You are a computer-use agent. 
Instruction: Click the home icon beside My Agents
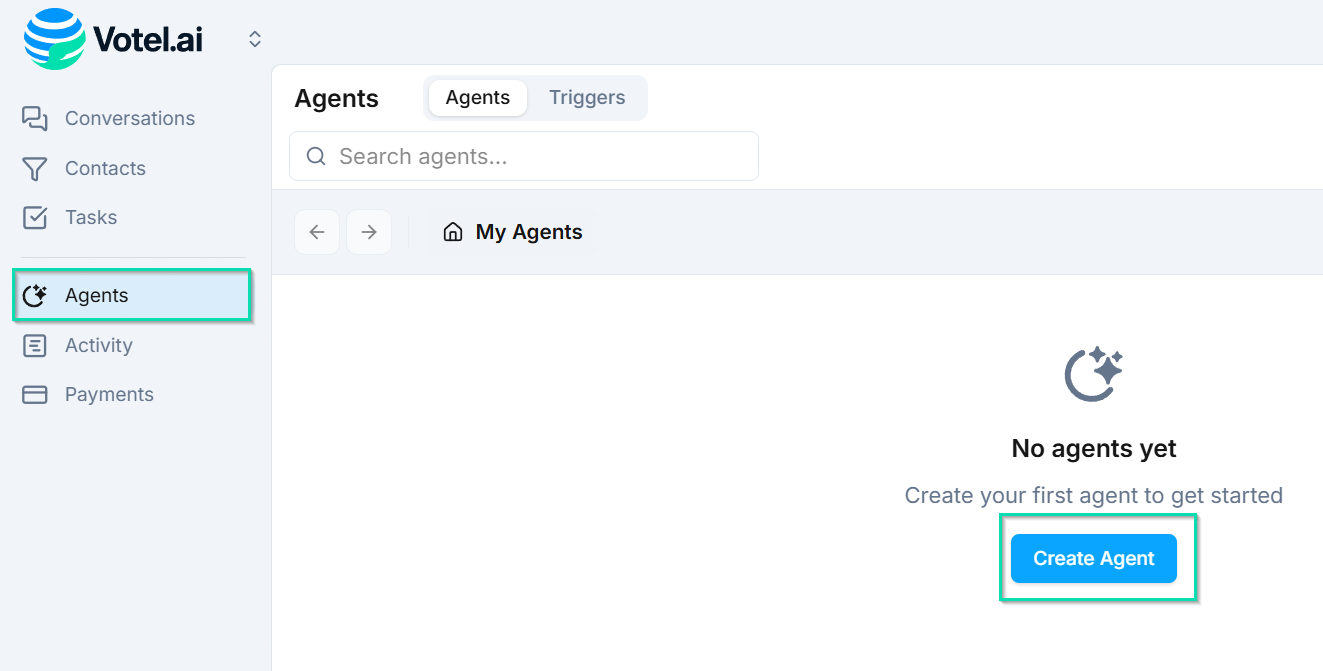pyautogui.click(x=453, y=231)
